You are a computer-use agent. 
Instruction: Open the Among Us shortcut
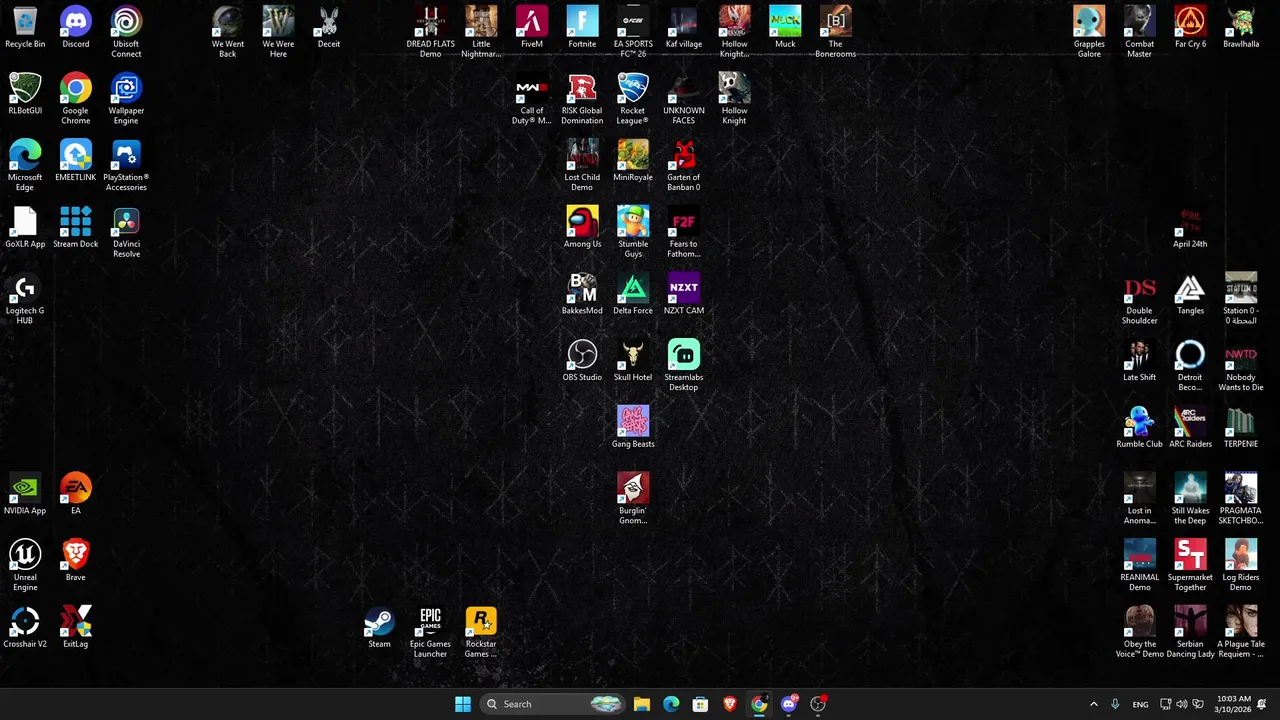coord(582,228)
